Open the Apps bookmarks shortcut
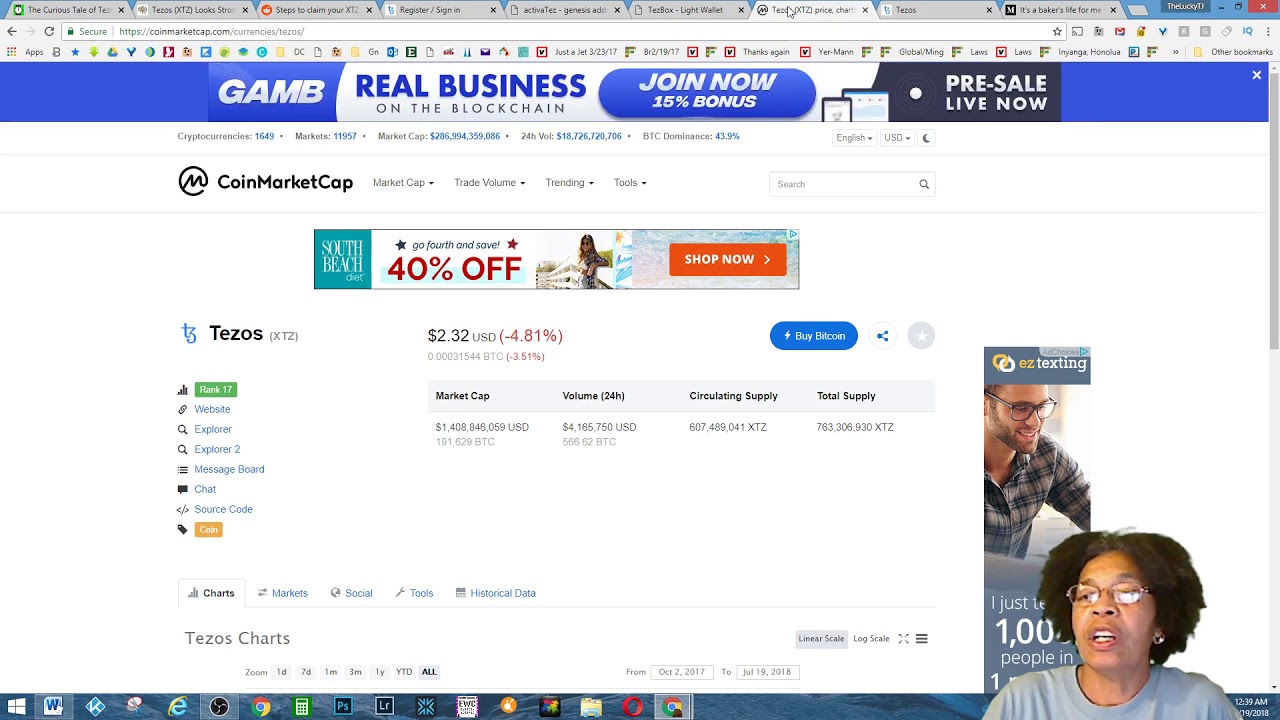1280x720 pixels. [26, 52]
